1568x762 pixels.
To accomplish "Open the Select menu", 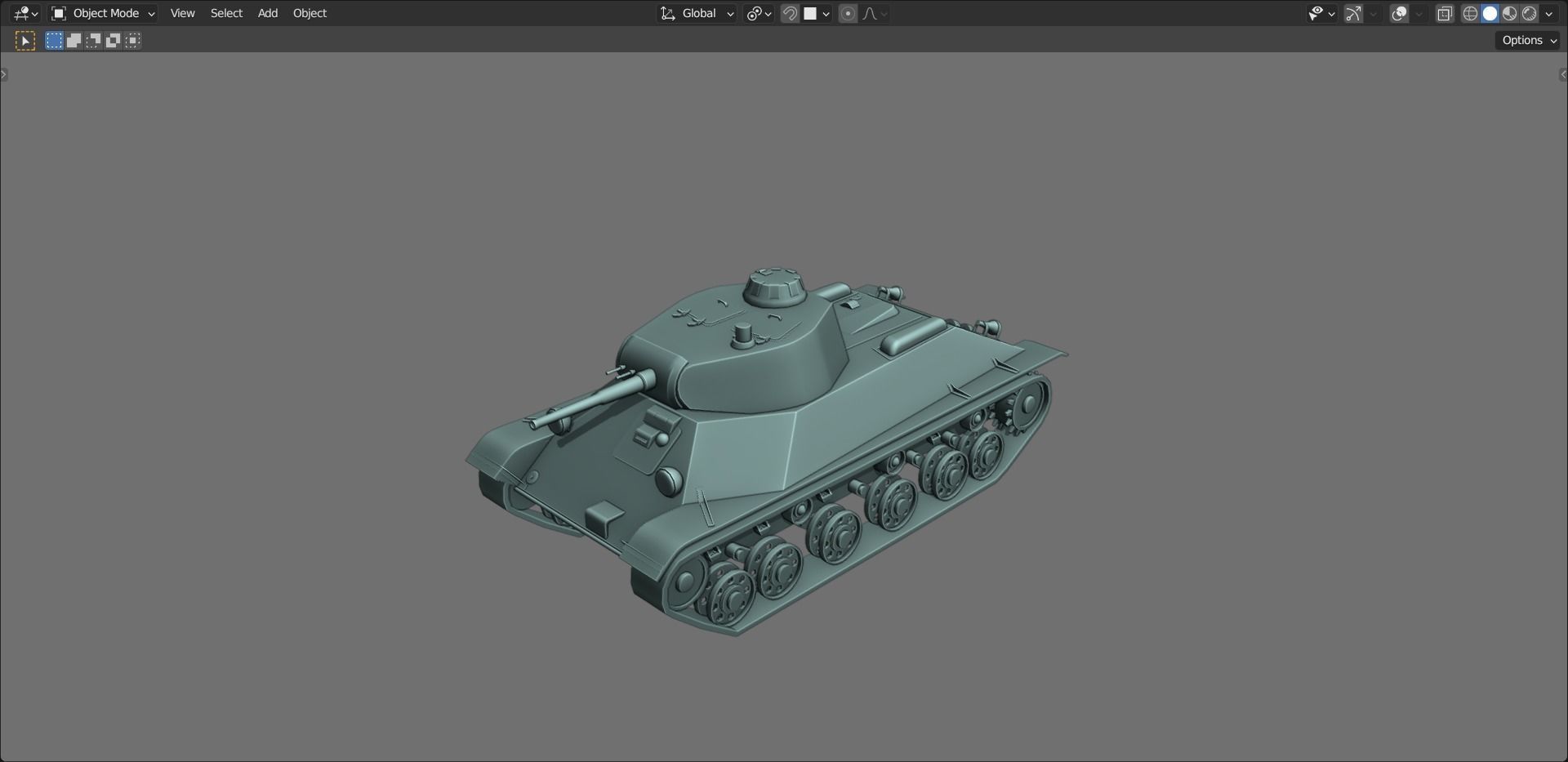I will 226,13.
